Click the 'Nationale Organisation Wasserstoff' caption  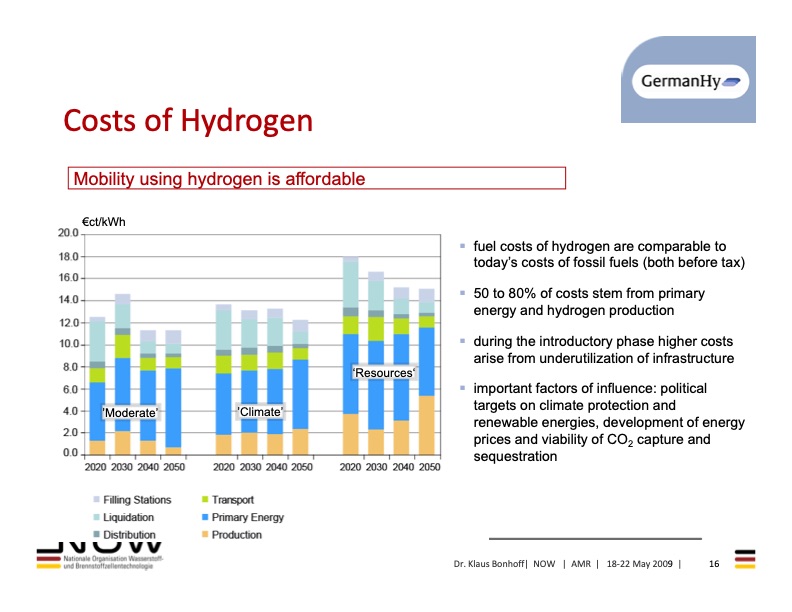tap(114, 559)
